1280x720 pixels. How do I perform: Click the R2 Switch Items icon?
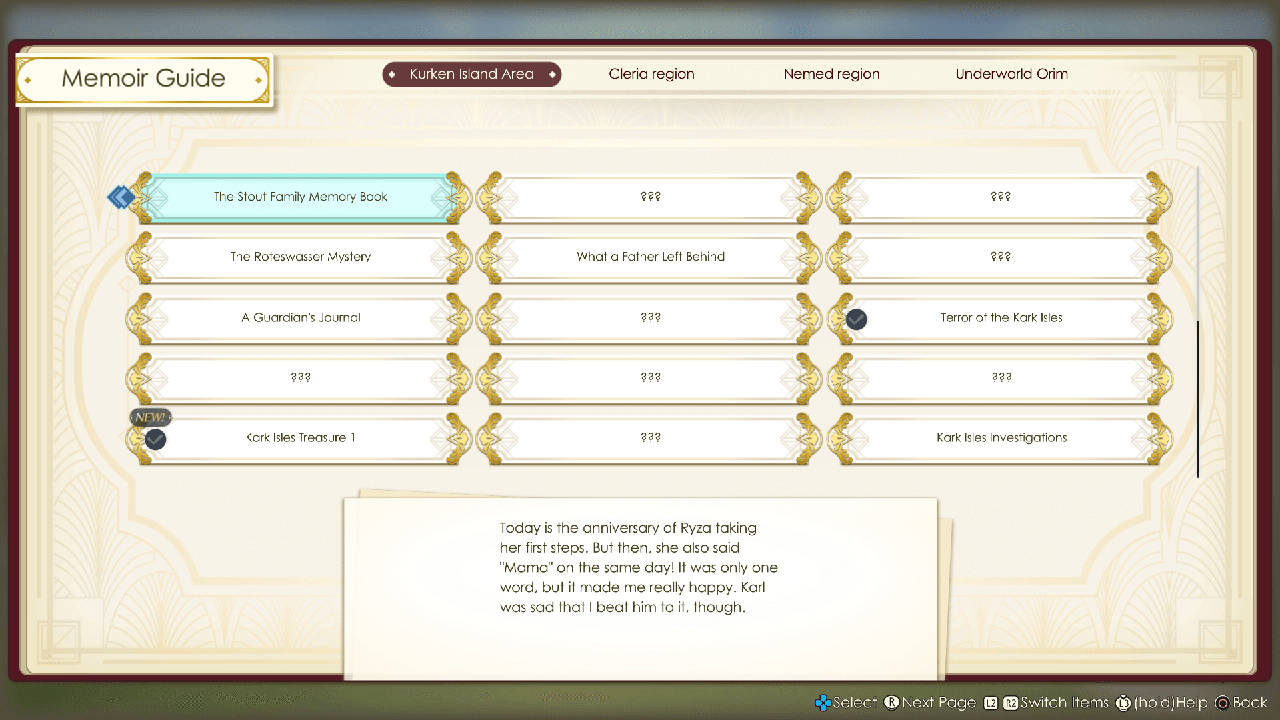1011,703
